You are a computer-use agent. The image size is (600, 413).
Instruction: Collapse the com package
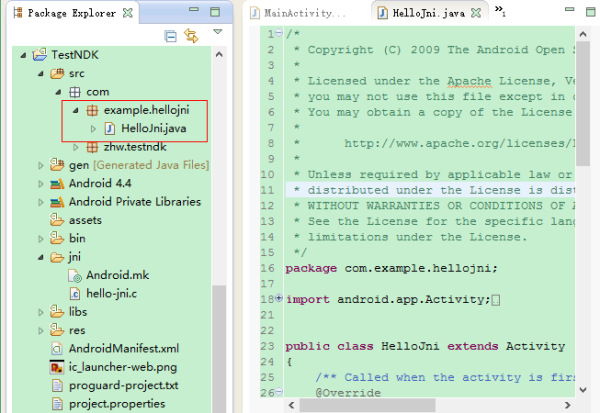(58, 92)
